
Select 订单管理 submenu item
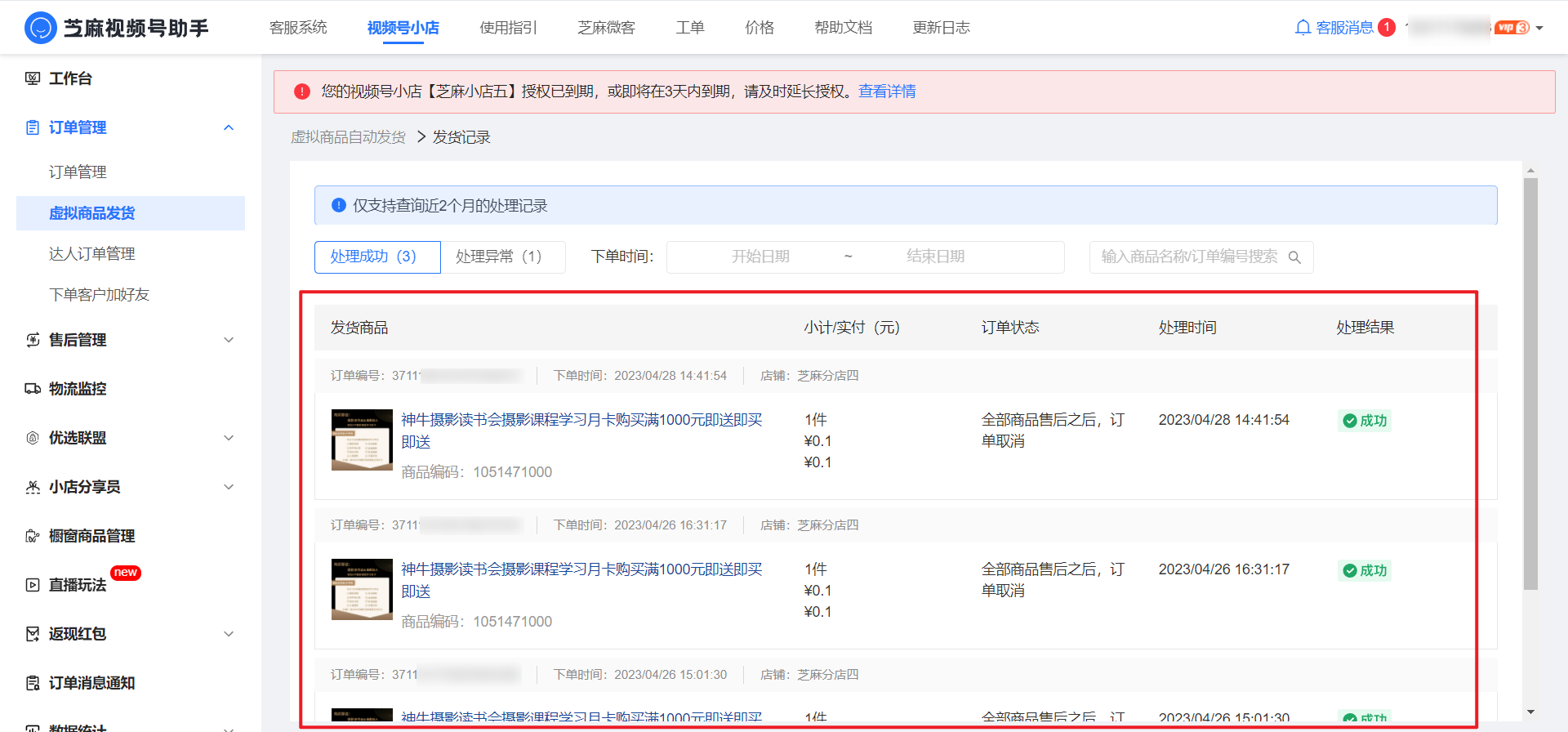click(x=78, y=172)
